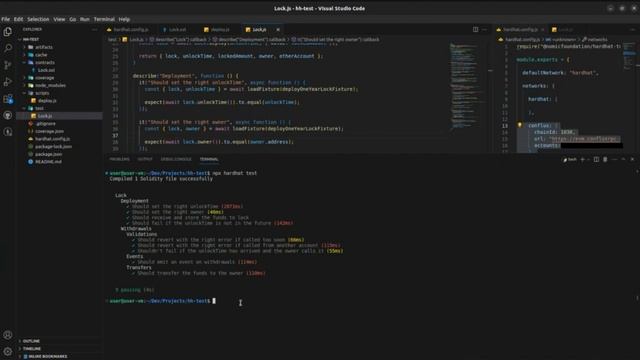Open the File menu

pyautogui.click(x=5, y=19)
